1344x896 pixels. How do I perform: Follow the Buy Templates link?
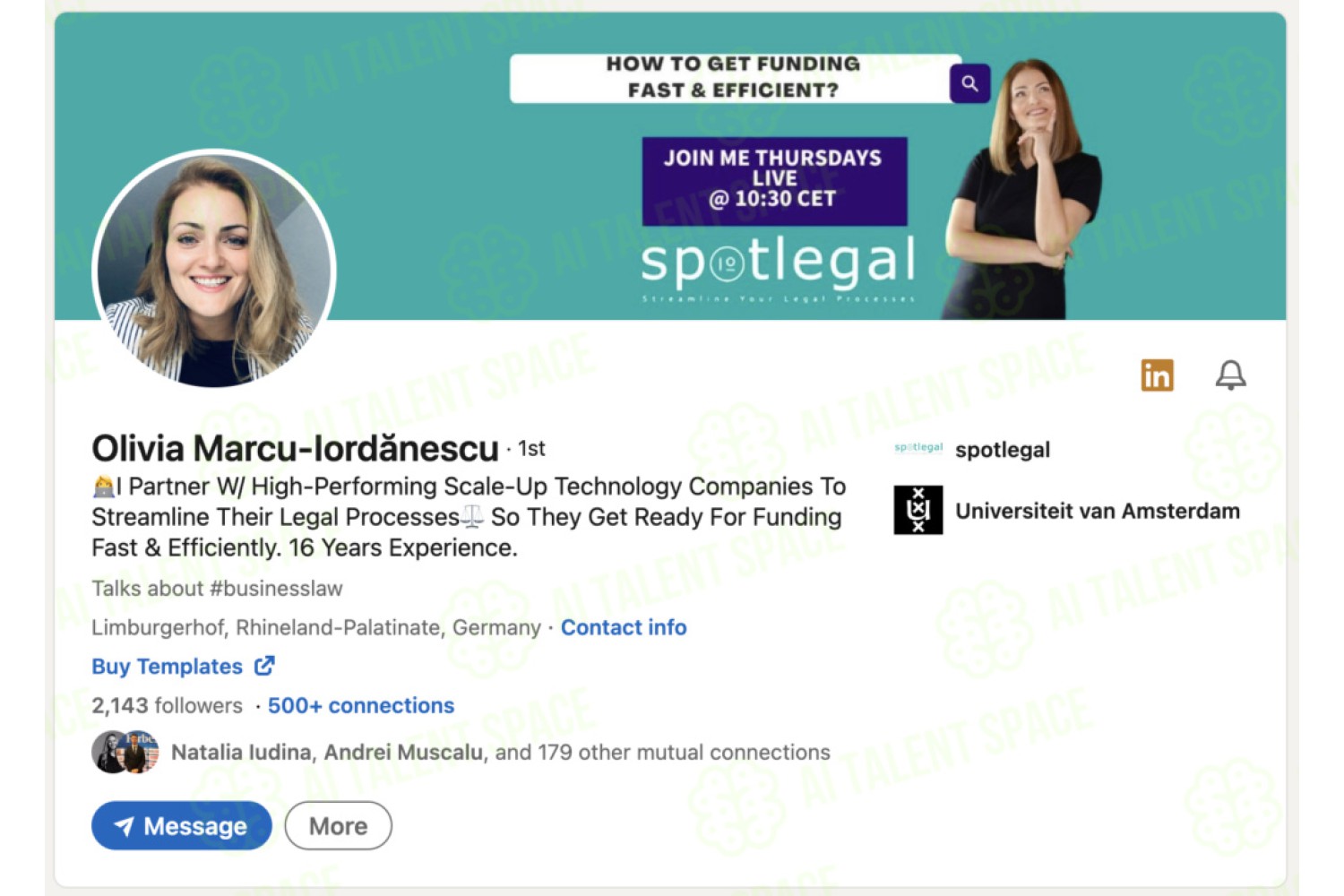[167, 667]
